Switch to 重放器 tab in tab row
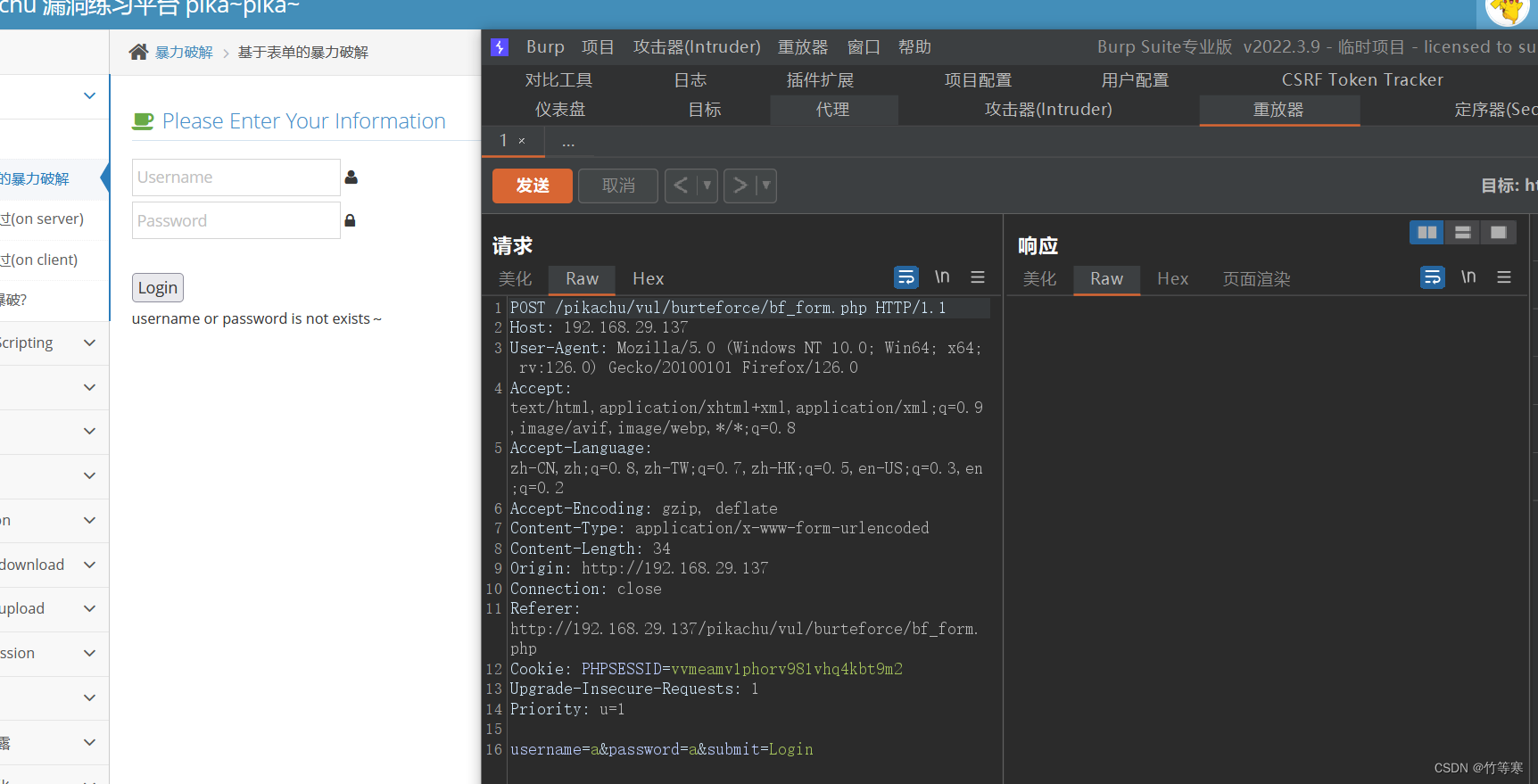The height and width of the screenshot is (784, 1538). click(x=1279, y=110)
